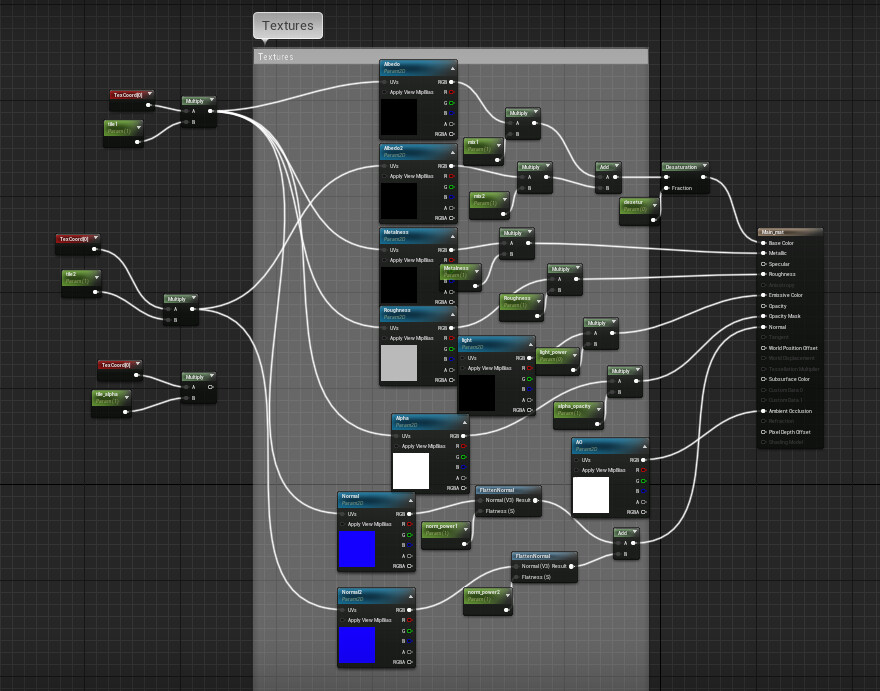Screen dimensions: 880x691
Task: Expand the dropdown arrow on Desaturation node
Action: click(x=704, y=166)
